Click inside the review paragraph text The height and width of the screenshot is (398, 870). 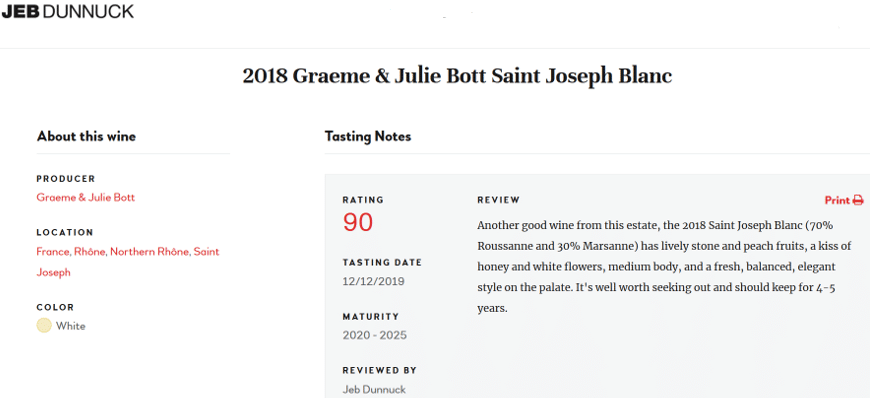coord(664,266)
